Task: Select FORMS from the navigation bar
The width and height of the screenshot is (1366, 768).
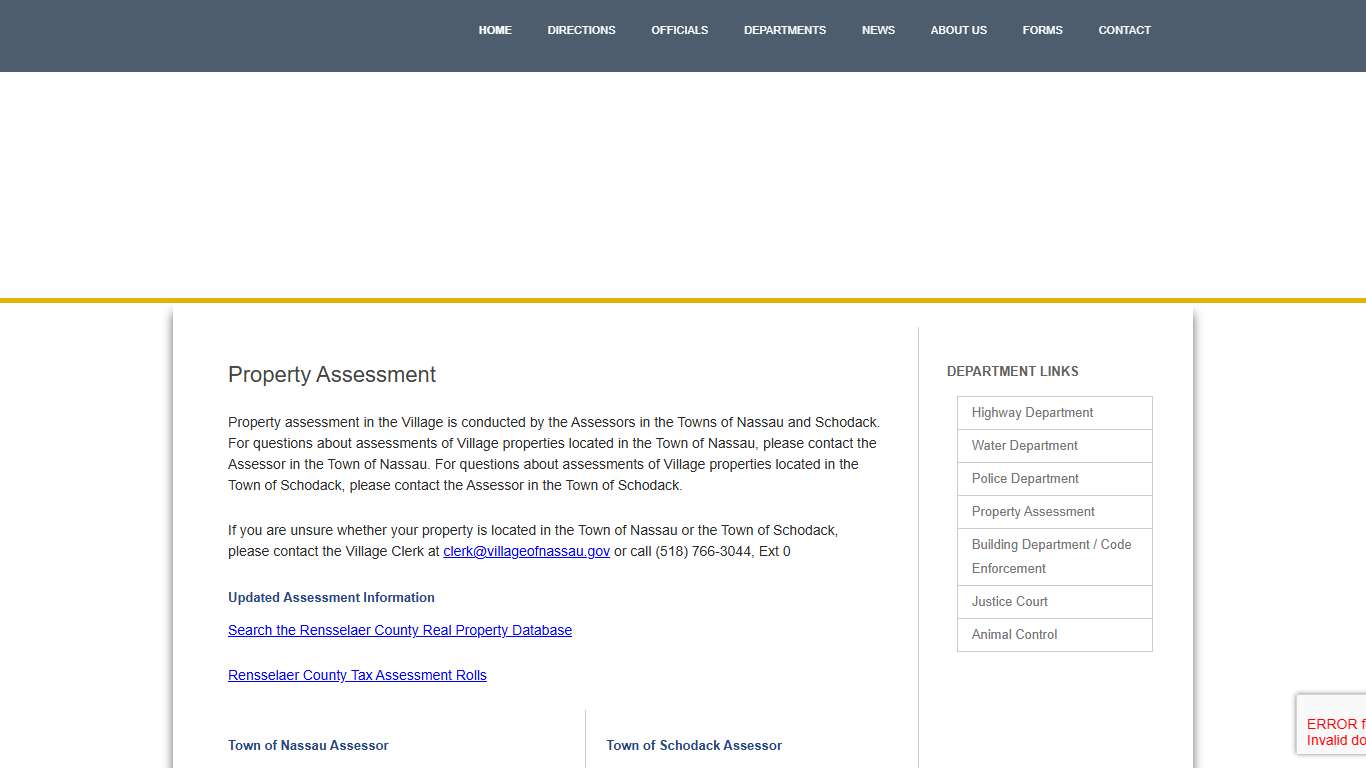Action: coord(1042,30)
